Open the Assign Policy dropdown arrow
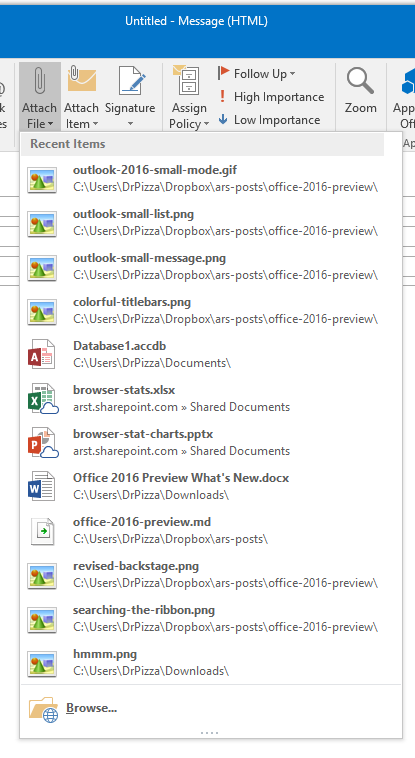 coord(207,124)
